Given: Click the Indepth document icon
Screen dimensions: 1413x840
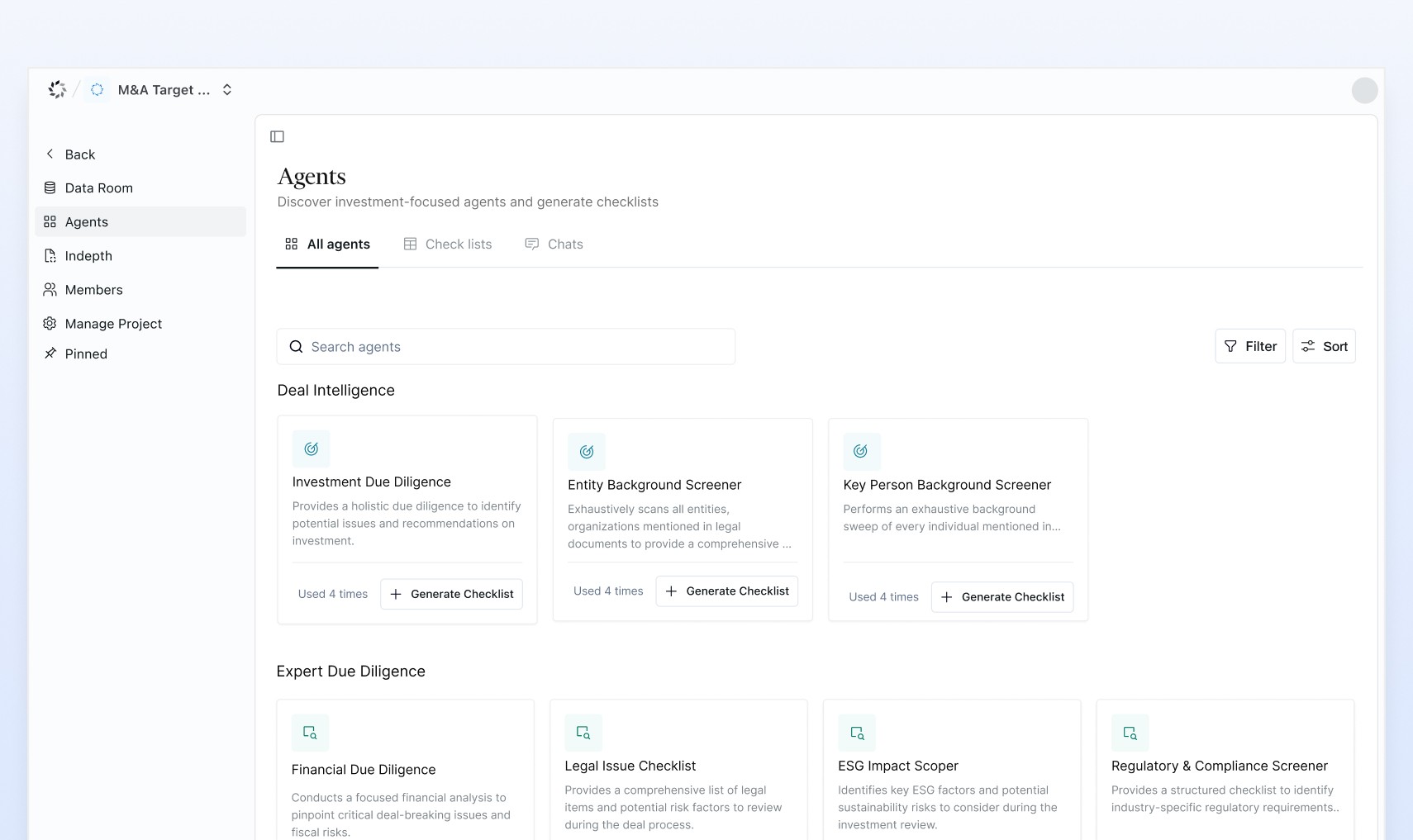Looking at the screenshot, I should click(x=50, y=256).
